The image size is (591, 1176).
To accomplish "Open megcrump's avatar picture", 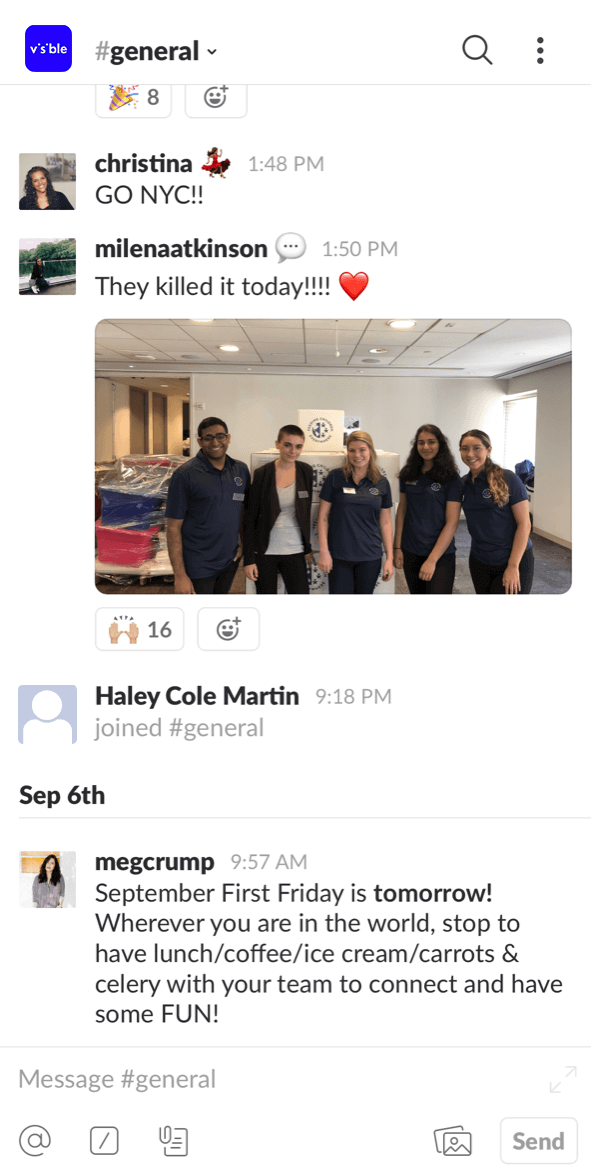I will click(47, 879).
